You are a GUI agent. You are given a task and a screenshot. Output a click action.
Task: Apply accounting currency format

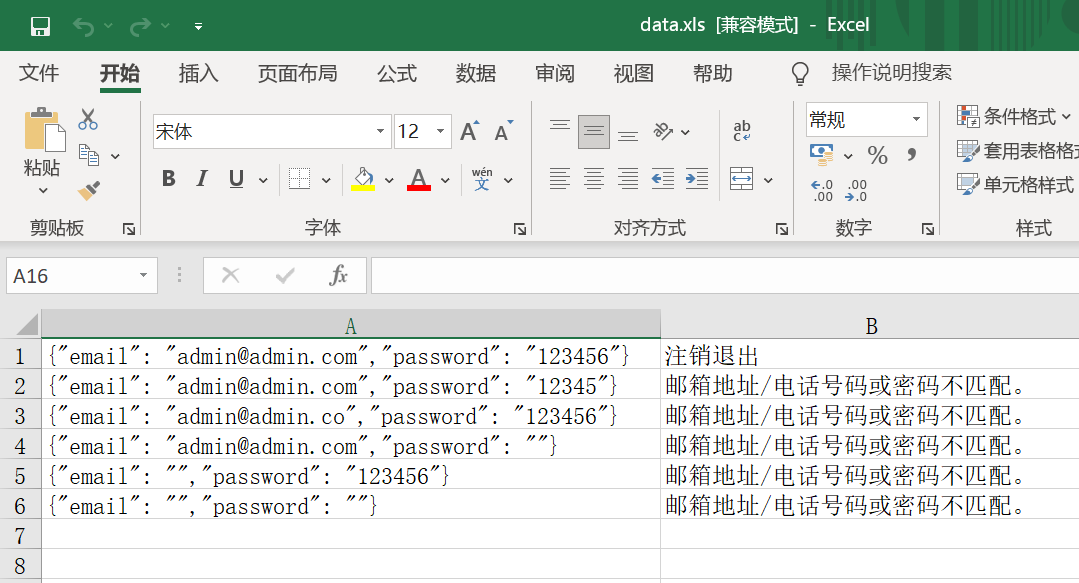822,154
